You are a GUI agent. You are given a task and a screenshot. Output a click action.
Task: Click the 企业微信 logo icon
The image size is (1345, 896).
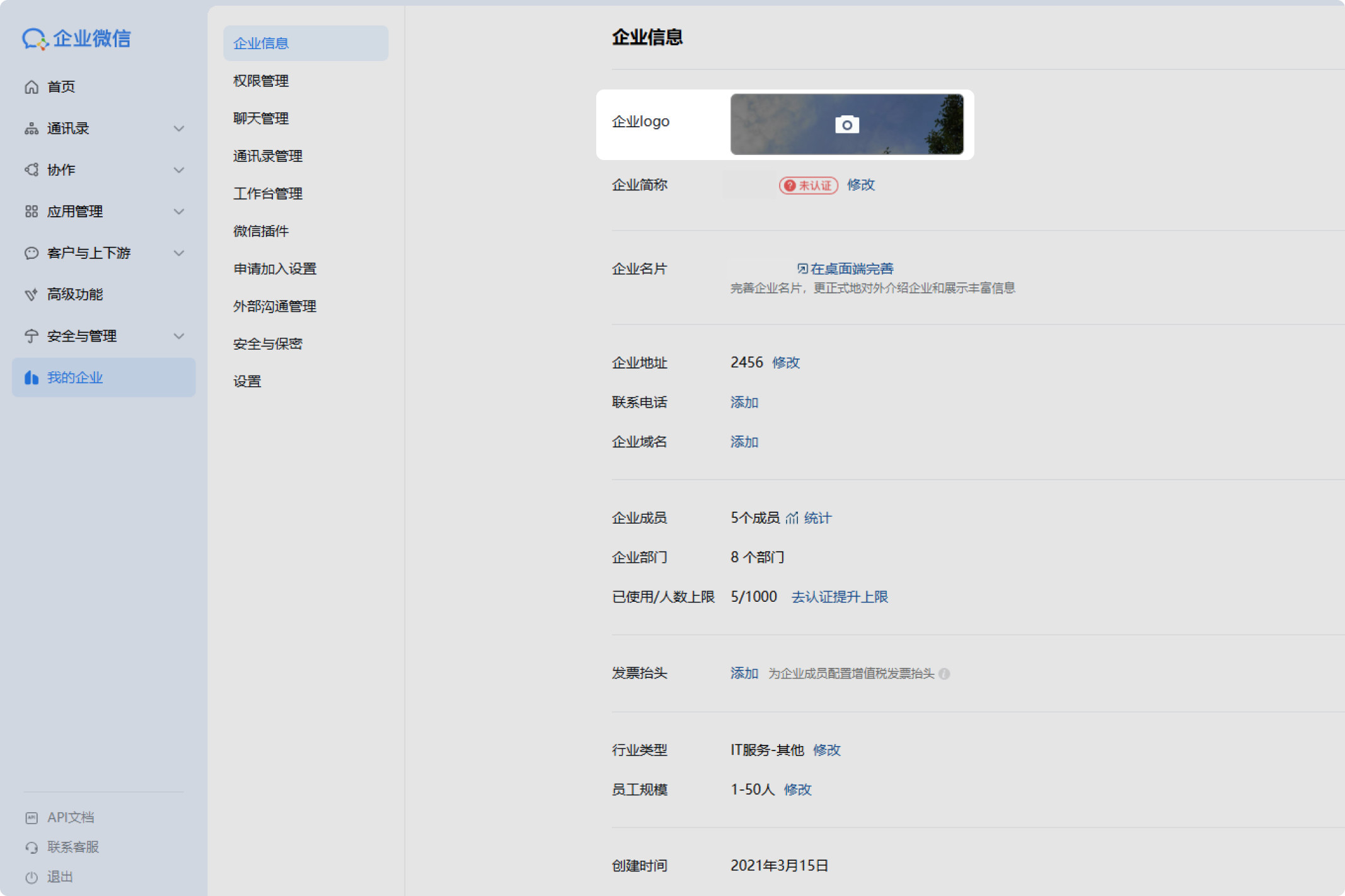point(35,39)
